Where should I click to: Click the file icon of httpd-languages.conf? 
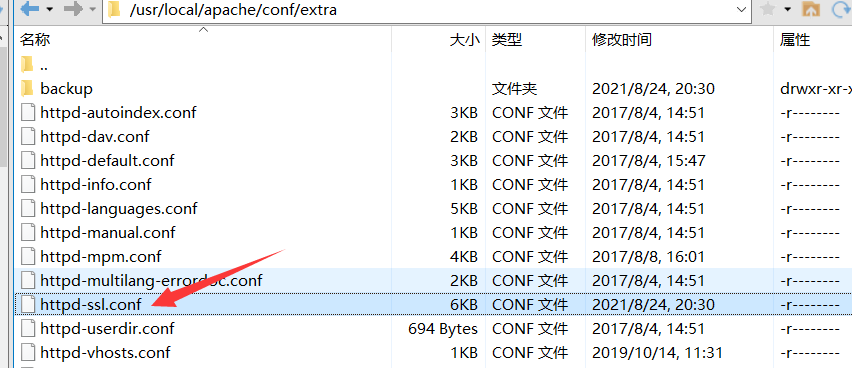27,208
